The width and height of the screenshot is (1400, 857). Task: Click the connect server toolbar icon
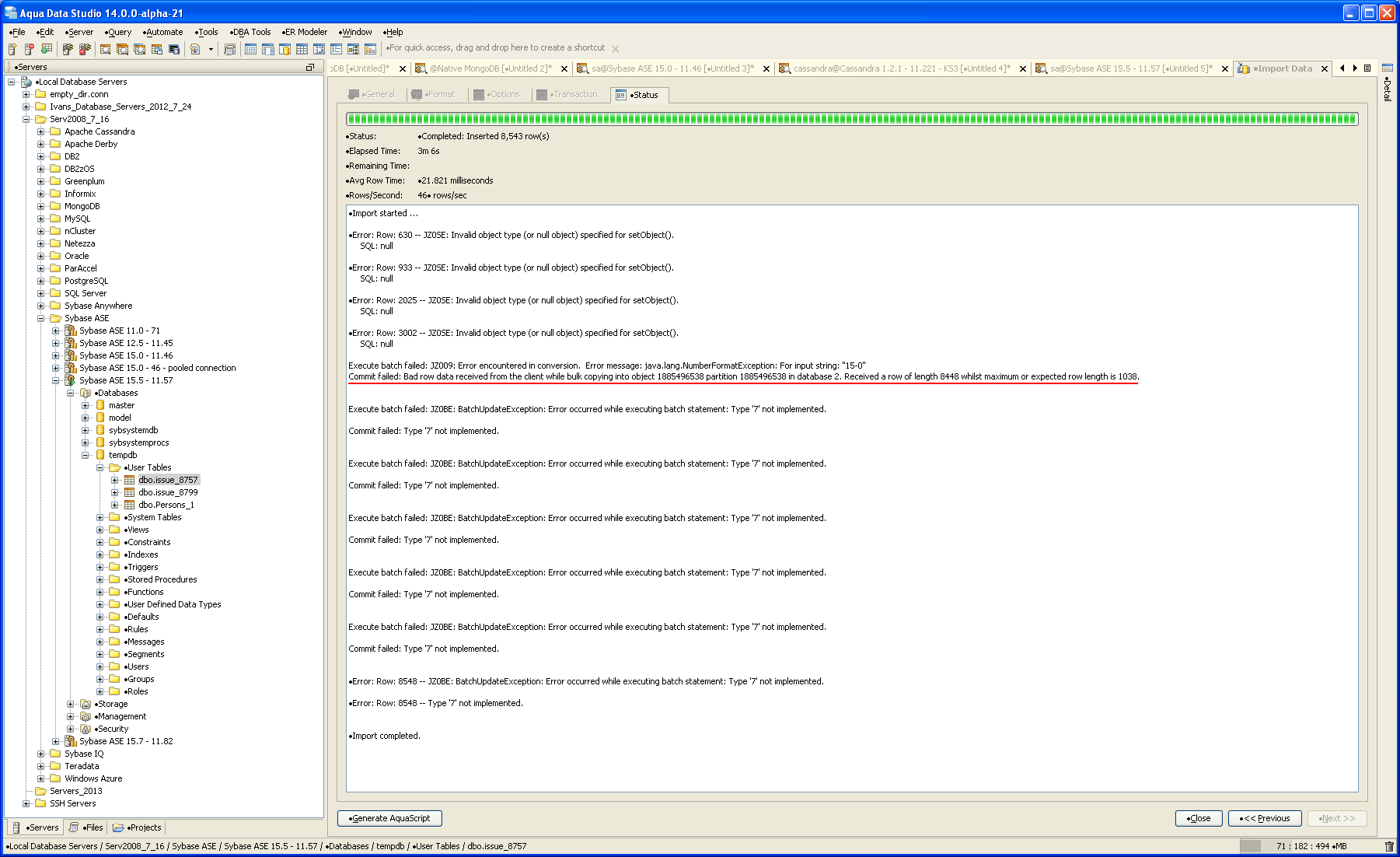[x=68, y=49]
